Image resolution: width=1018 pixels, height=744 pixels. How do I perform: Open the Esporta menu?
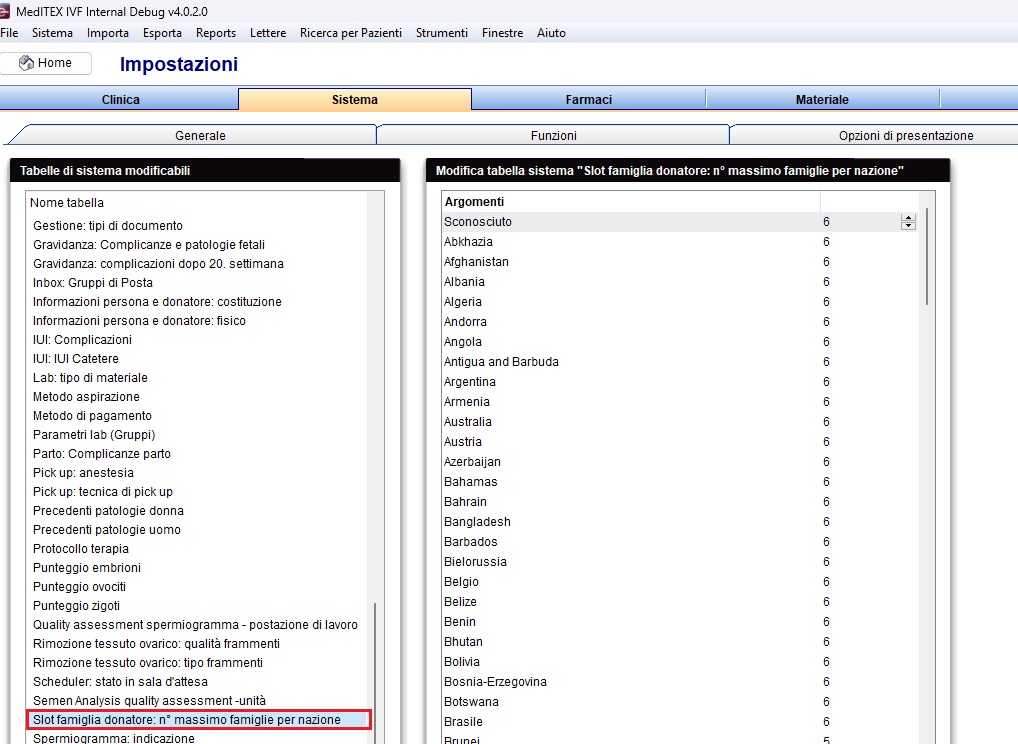click(162, 32)
